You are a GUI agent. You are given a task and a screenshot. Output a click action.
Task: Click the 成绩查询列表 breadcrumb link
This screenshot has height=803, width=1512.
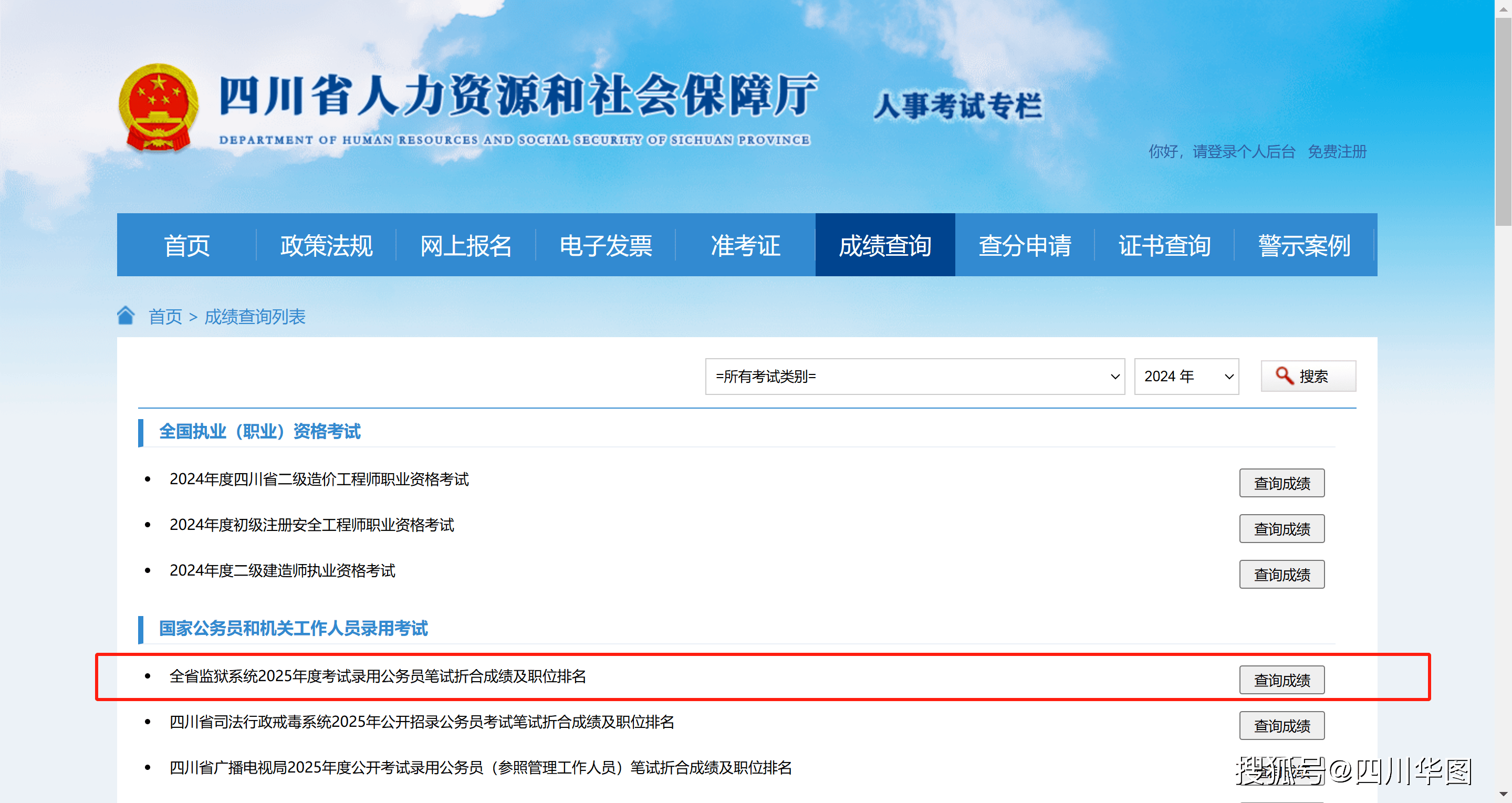click(255, 317)
